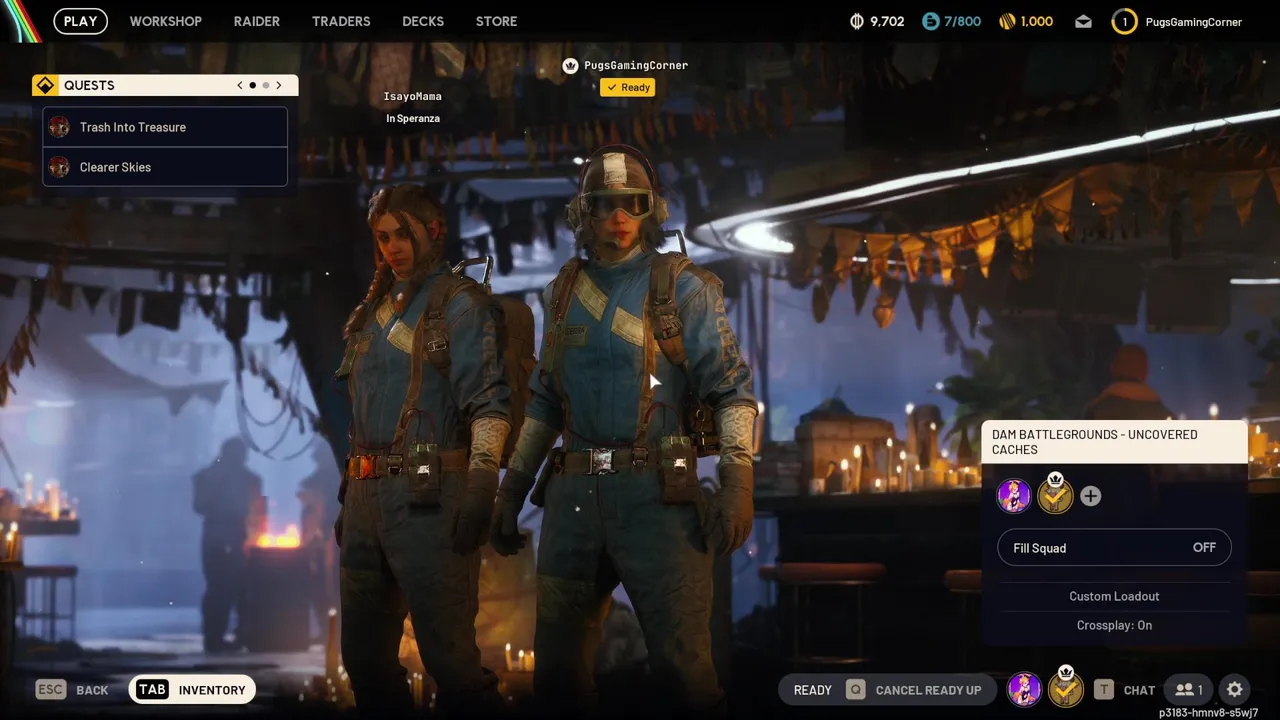This screenshot has width=1280, height=720.
Task: Click the gold stack icon beside 1.000
Action: 1008,21
